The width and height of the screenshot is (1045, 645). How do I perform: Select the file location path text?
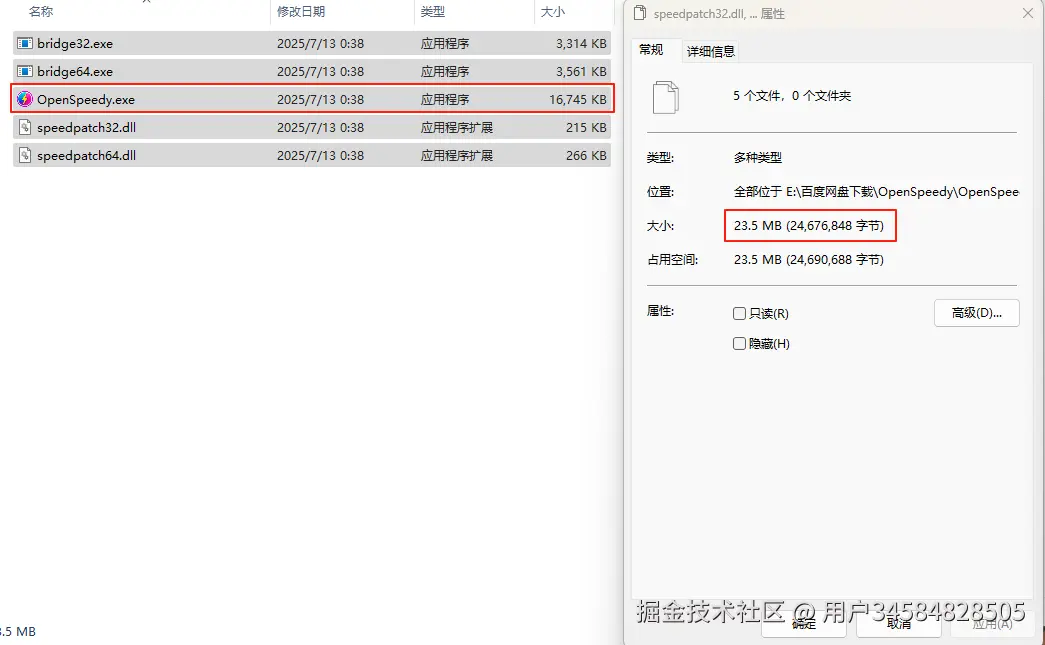click(x=876, y=192)
